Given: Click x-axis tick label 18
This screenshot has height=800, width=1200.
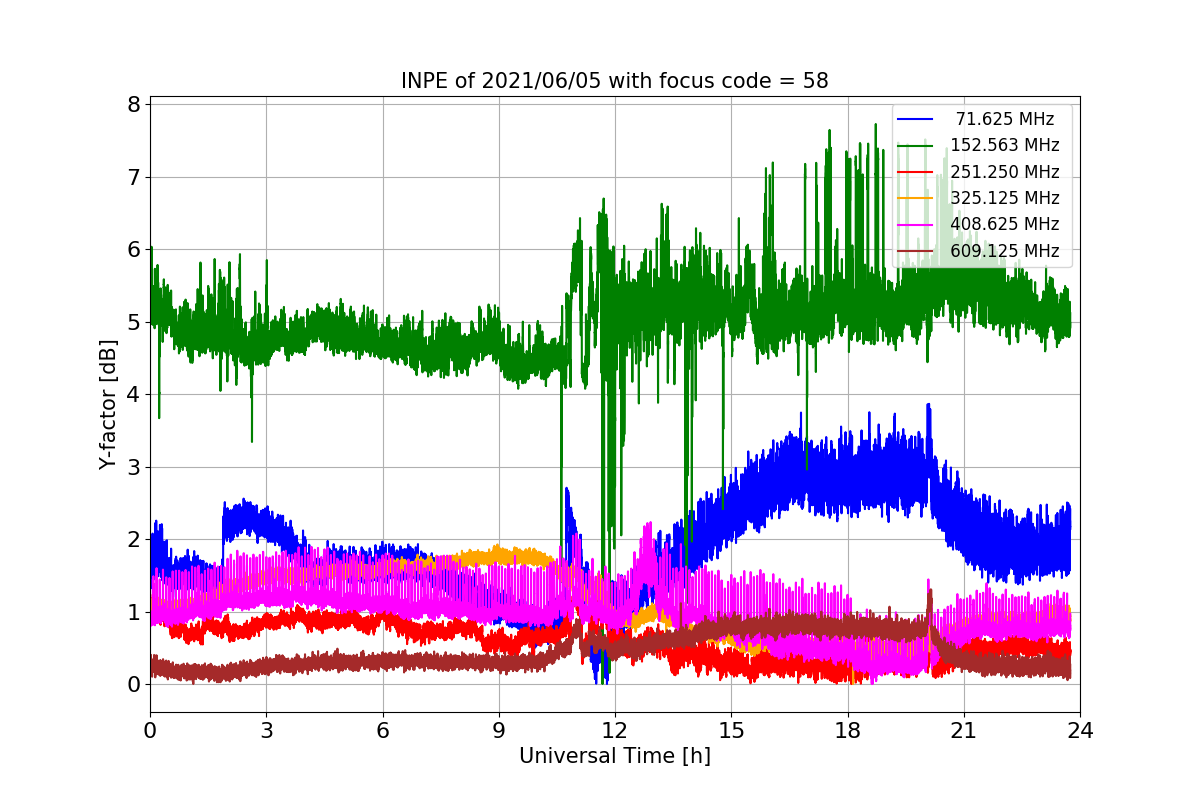Looking at the screenshot, I should coord(847,730).
